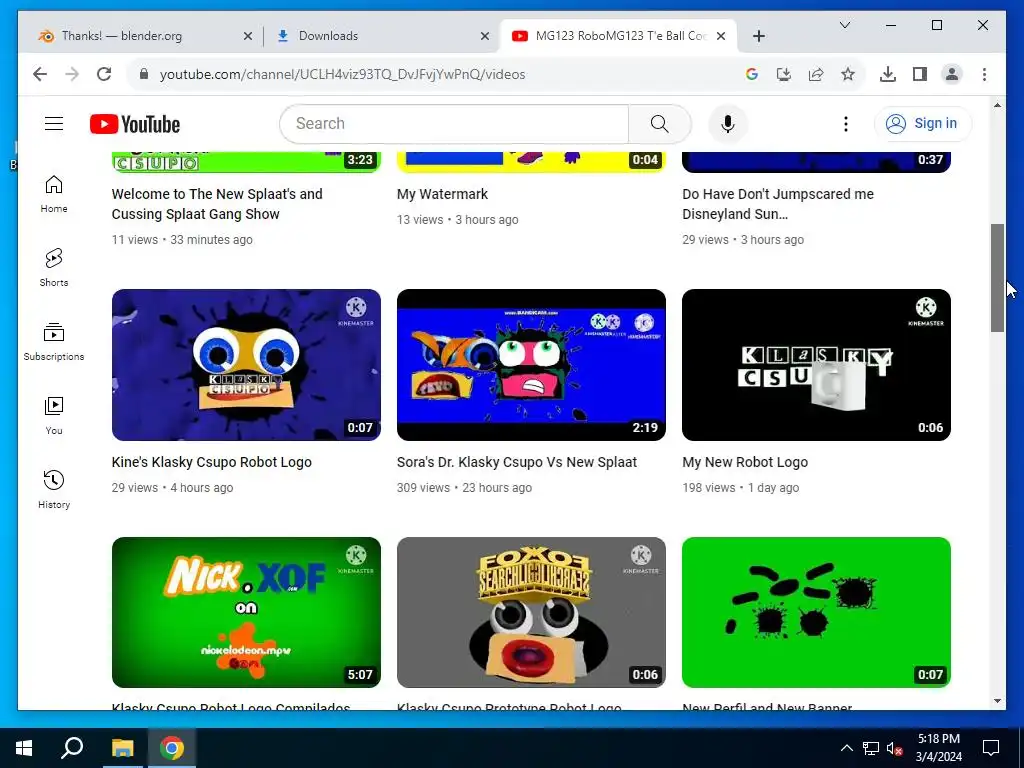Close the YouTube tab
This screenshot has height=768, width=1024.
point(721,36)
